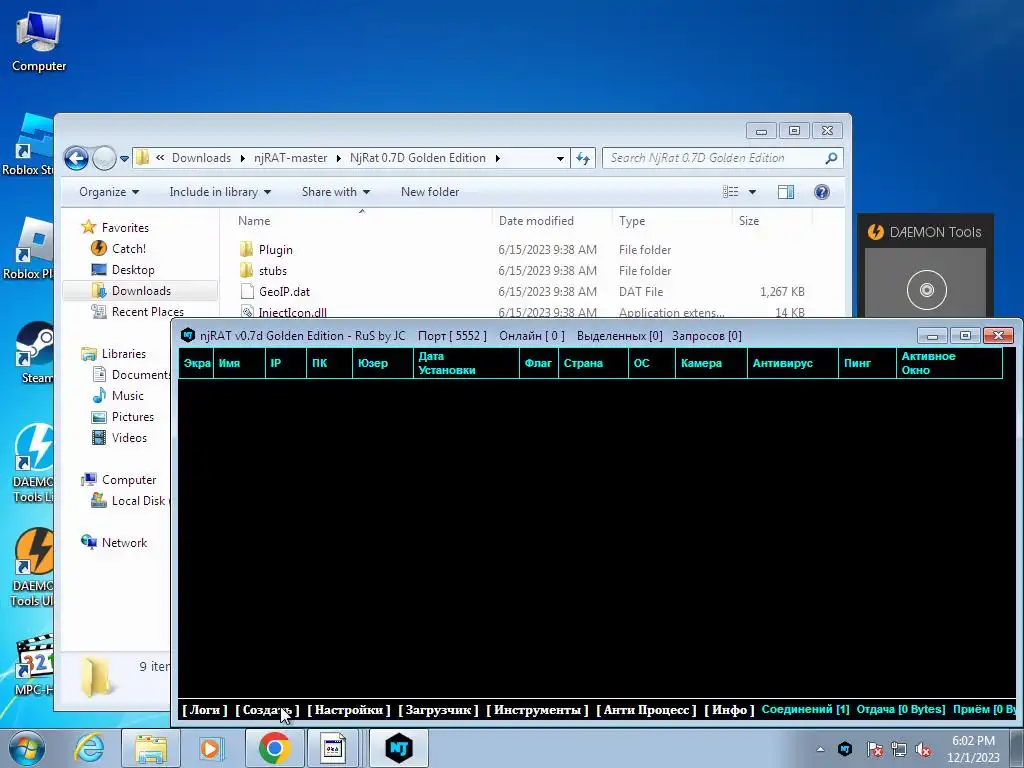Toggle the preview pane icon
The height and width of the screenshot is (768, 1024).
pyautogui.click(x=786, y=191)
